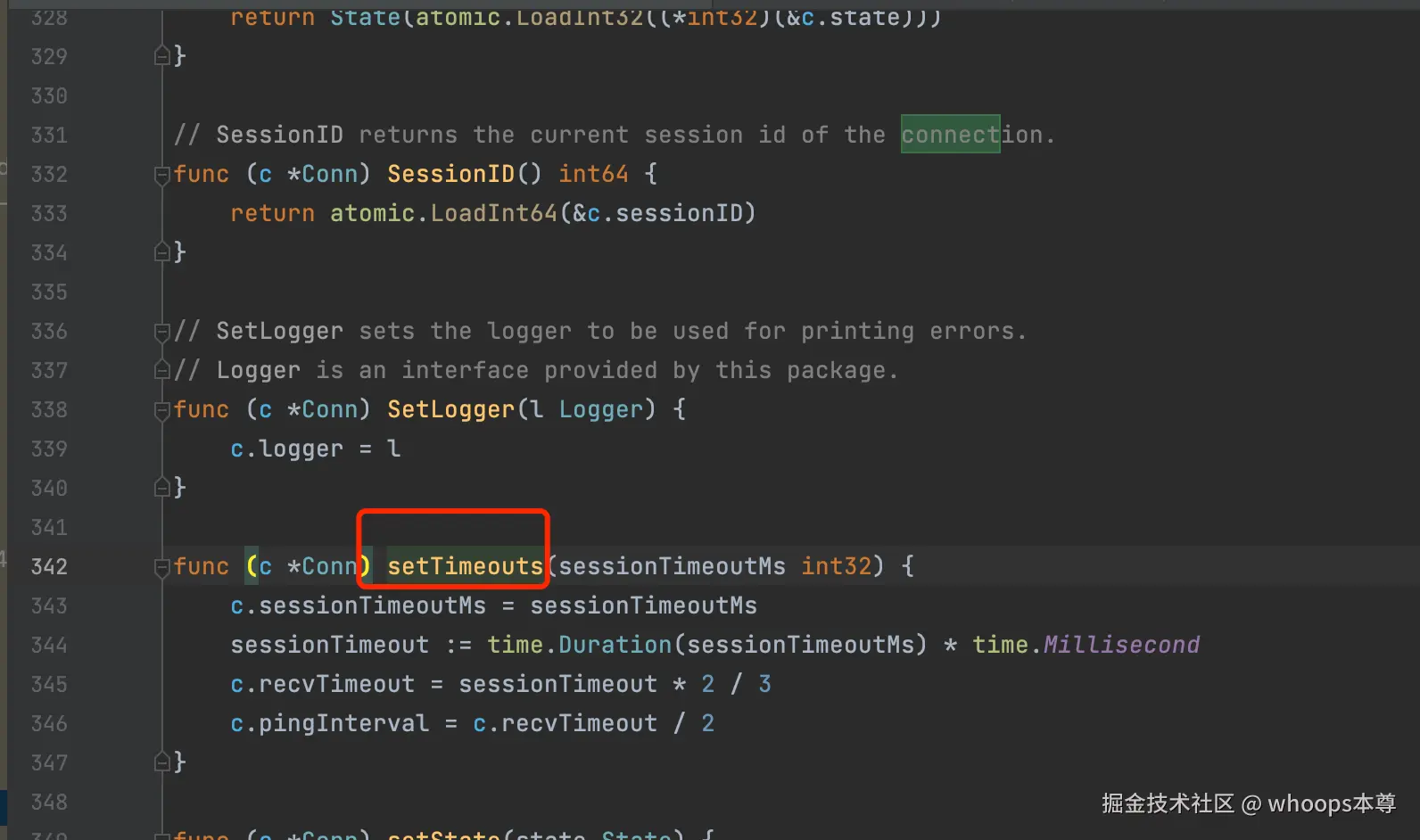
Task: Click line number 339 in the gutter
Action: coord(49,449)
